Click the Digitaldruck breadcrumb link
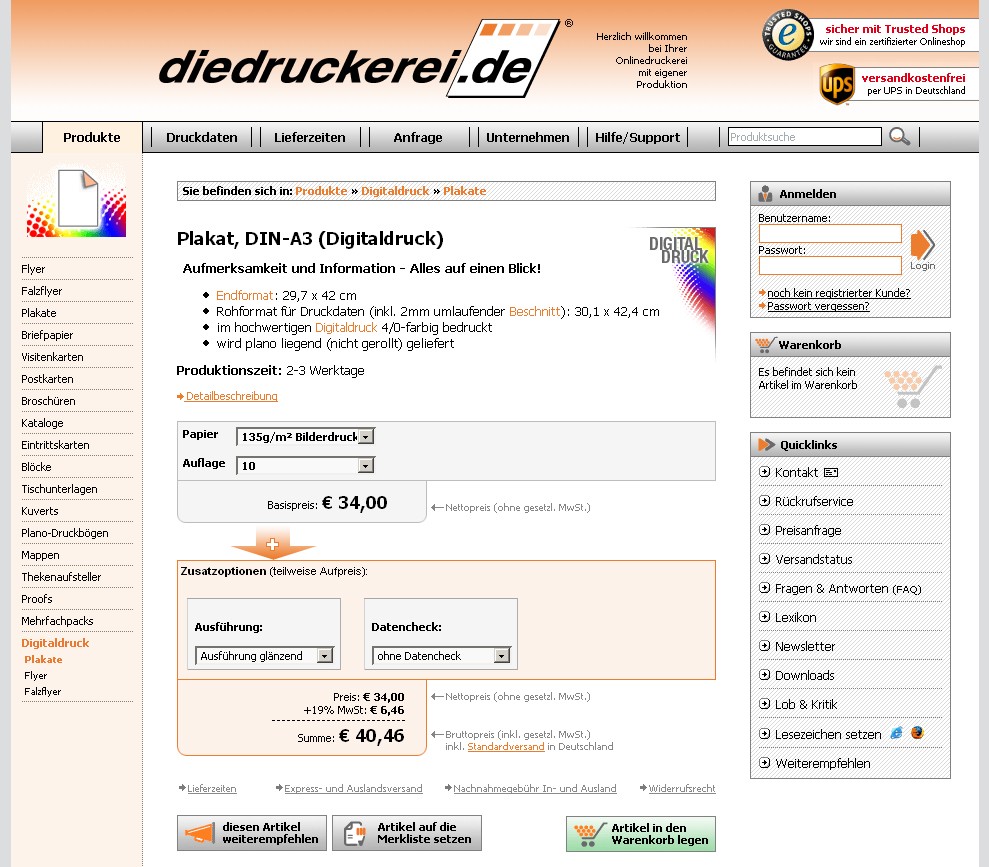This screenshot has width=989, height=867. [x=395, y=191]
